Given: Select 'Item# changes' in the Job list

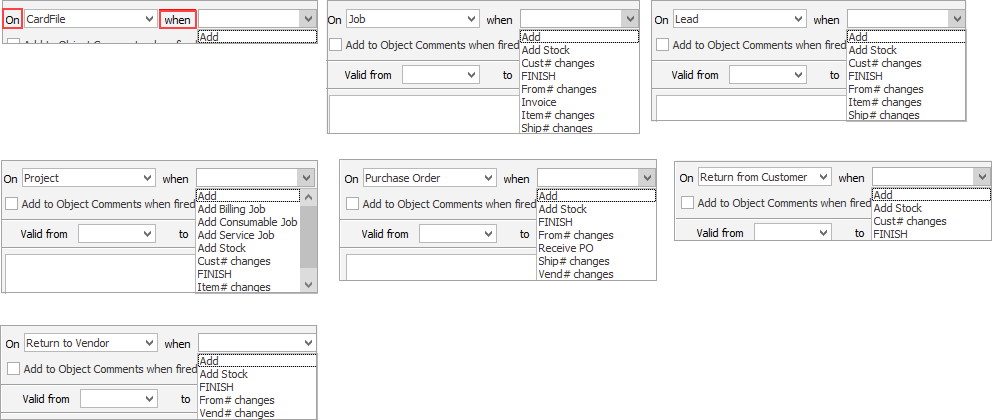Looking at the screenshot, I should [x=579, y=115].
